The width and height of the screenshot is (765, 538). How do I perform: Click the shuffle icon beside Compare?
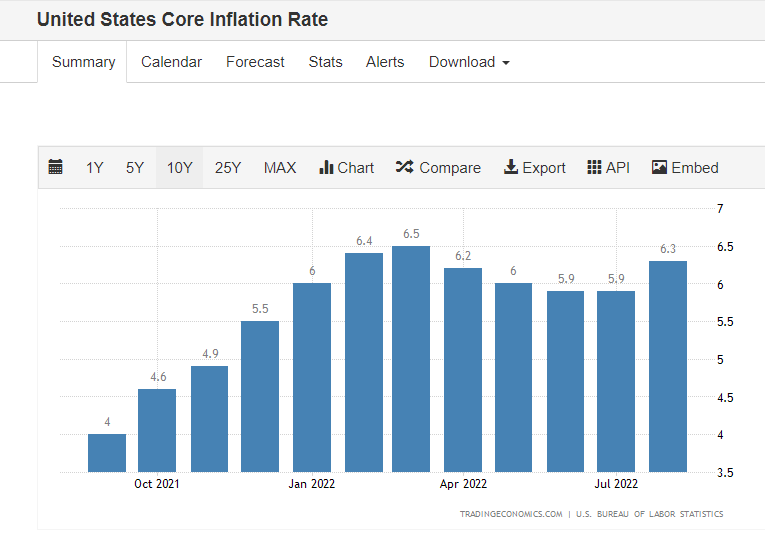[x=404, y=167]
